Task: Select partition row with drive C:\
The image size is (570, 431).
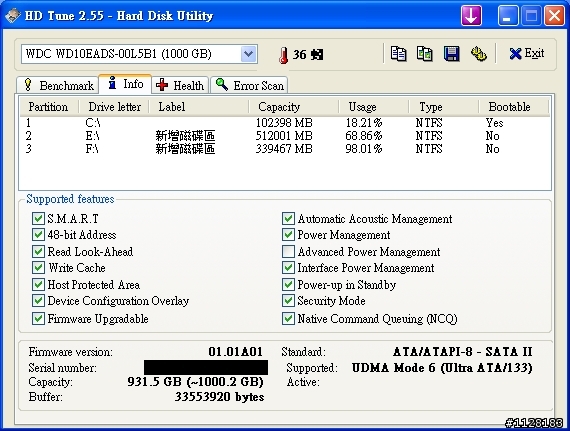Action: [x=285, y=123]
